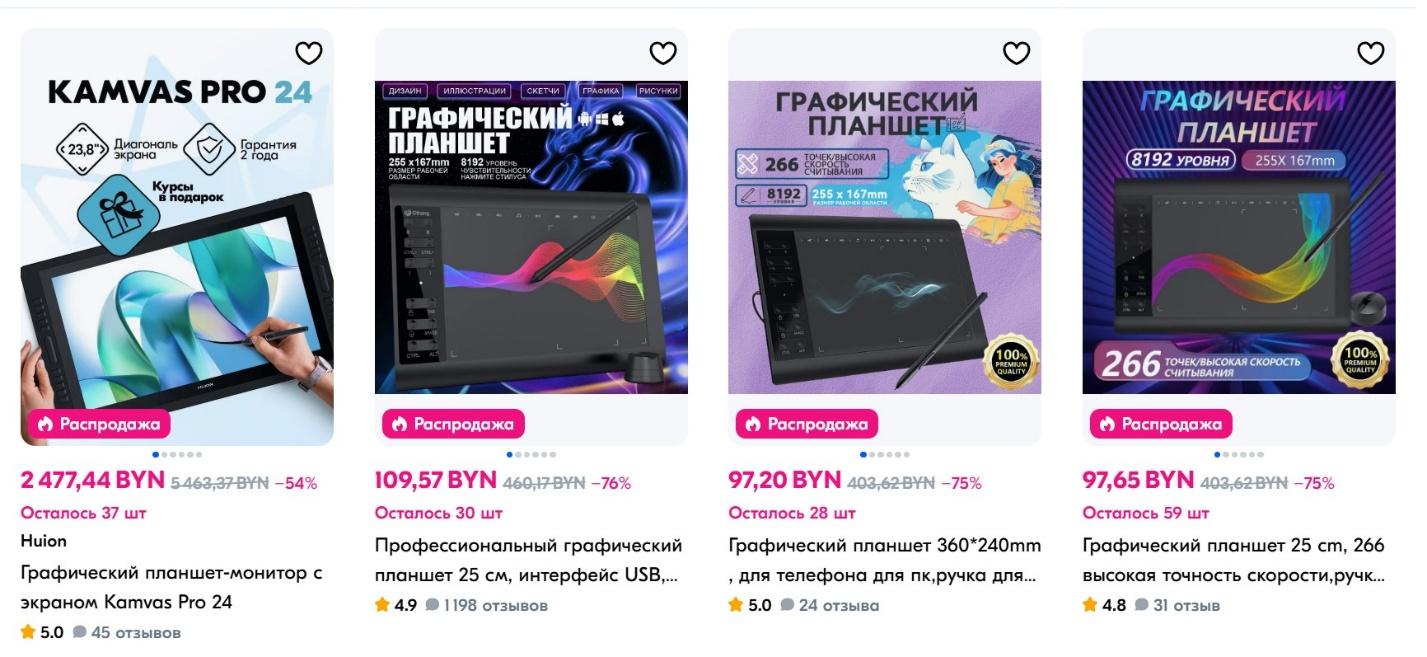Screen dimensions: 1427x657
Task: Click Распродажа badge on 97,65 BYN tablet
Action: pos(1162,424)
